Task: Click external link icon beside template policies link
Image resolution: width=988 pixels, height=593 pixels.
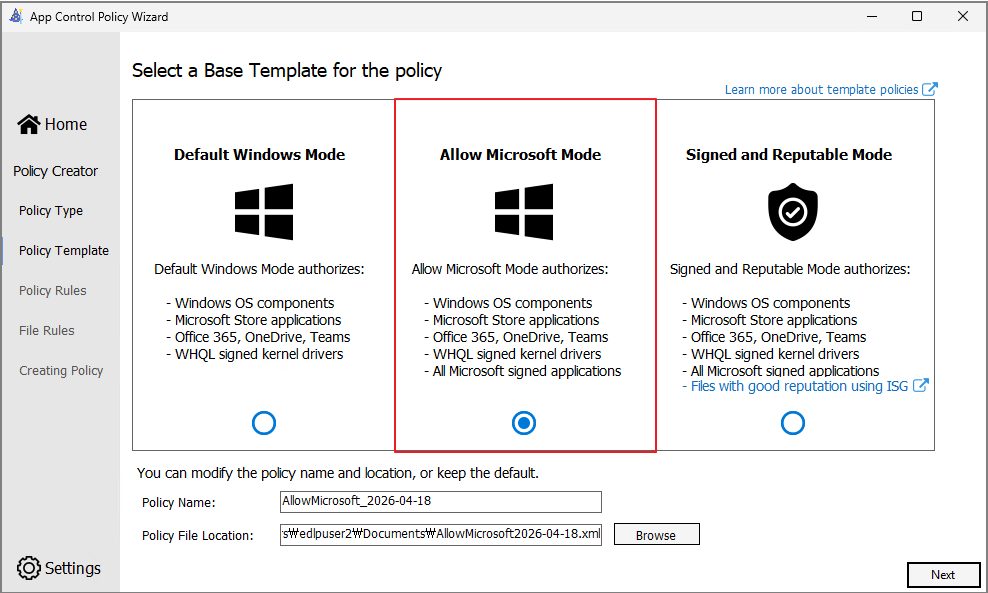Action: tap(930, 89)
